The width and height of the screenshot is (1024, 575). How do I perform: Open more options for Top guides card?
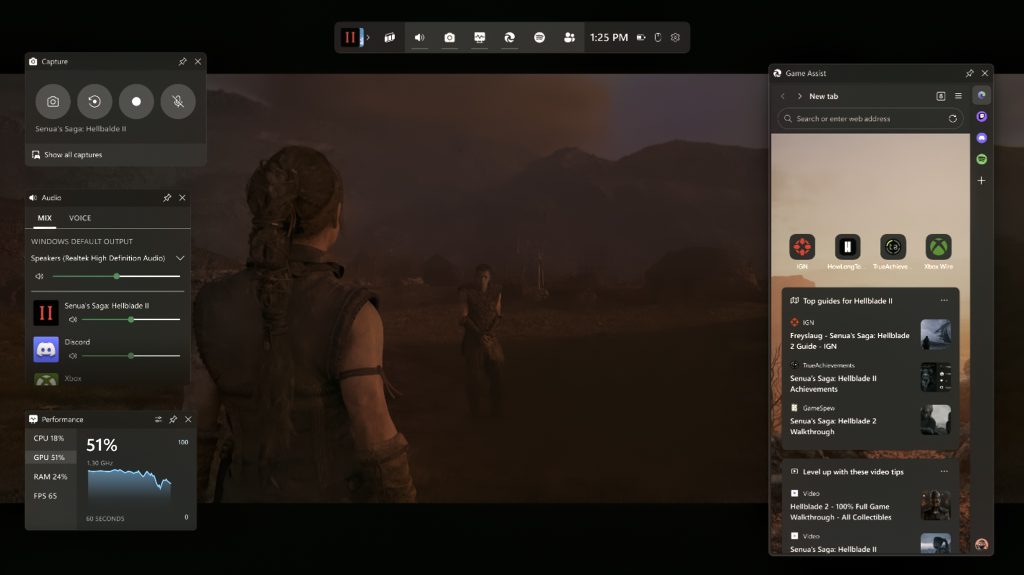tap(944, 301)
